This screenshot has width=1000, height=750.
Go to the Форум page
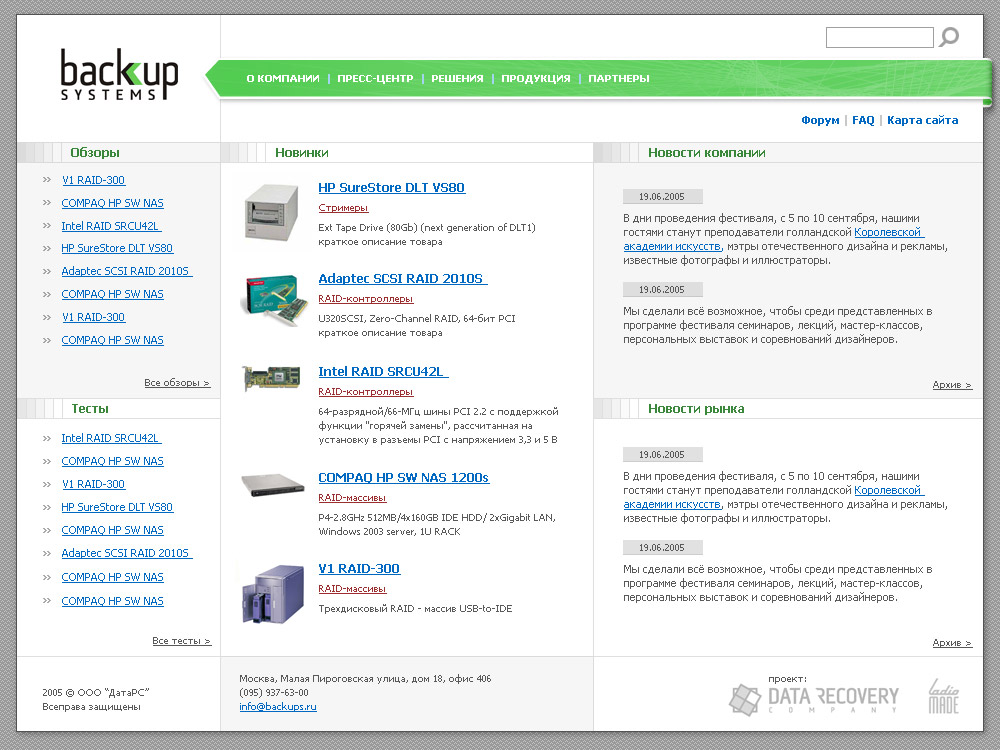coord(820,120)
